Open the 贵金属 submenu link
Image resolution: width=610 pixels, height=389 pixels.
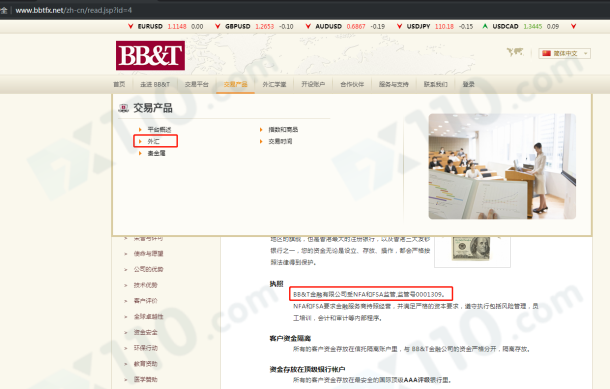(156, 153)
